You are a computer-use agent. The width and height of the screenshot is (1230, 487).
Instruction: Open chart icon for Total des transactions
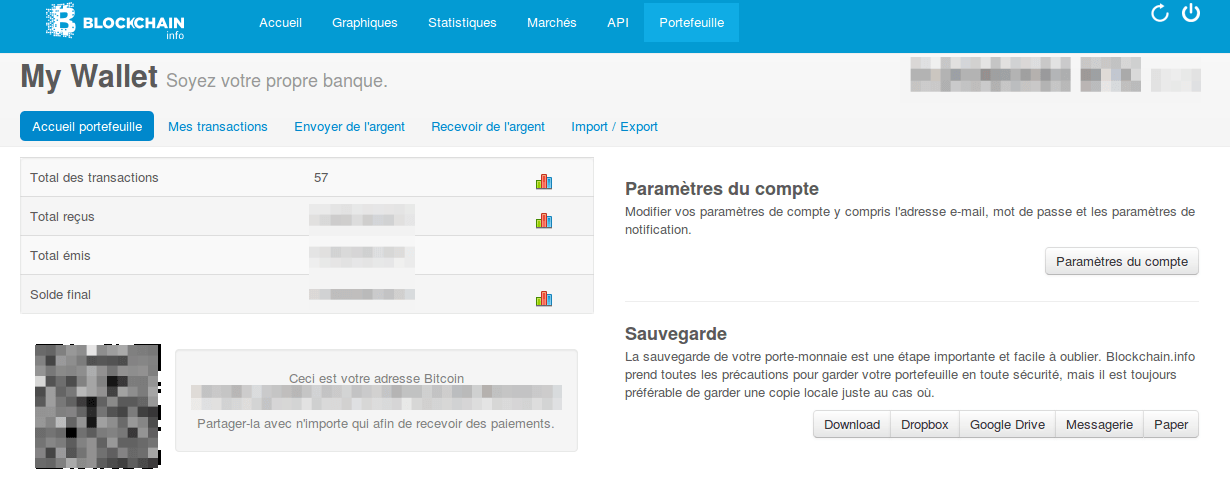point(544,181)
